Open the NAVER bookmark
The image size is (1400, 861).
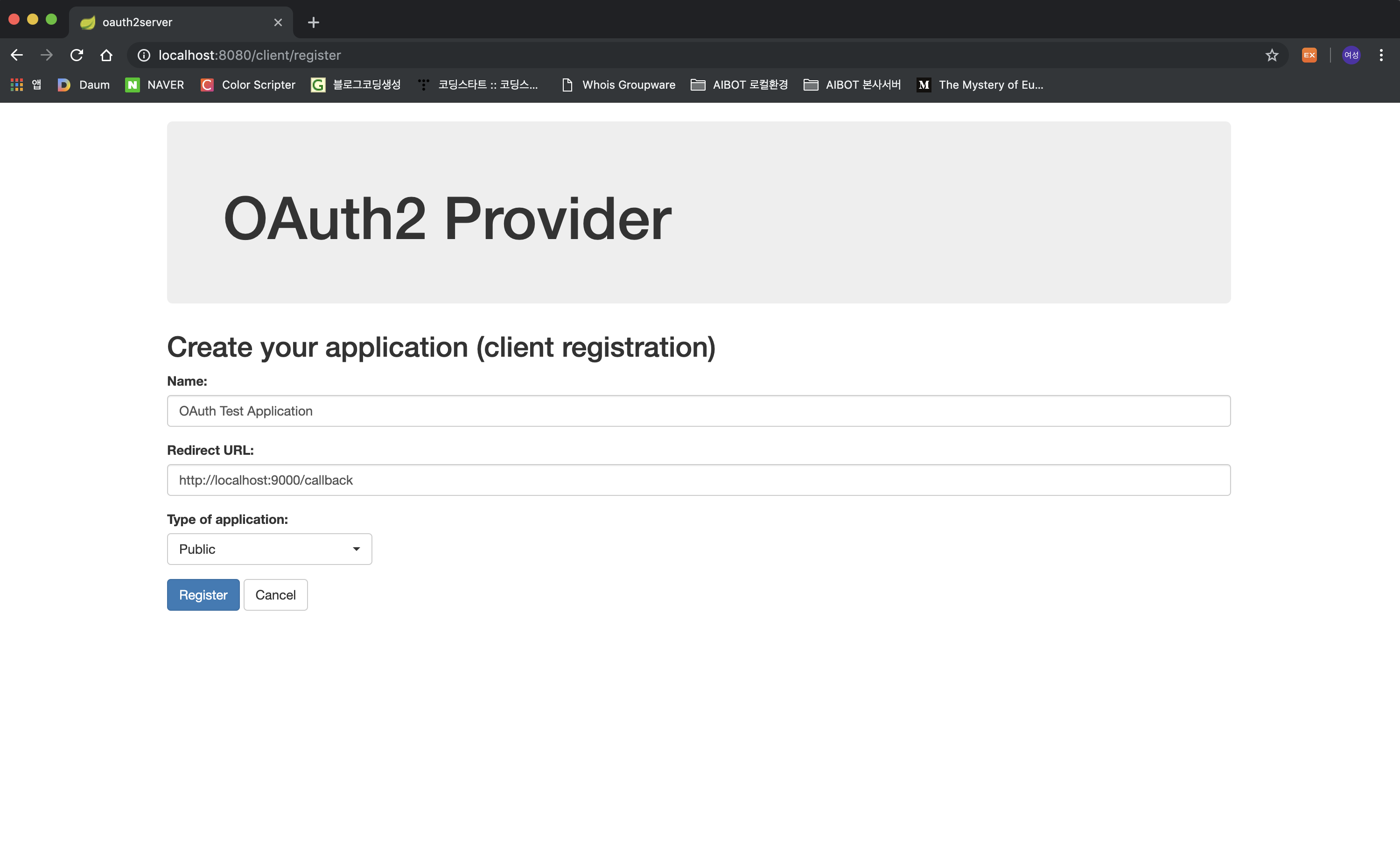click(155, 85)
